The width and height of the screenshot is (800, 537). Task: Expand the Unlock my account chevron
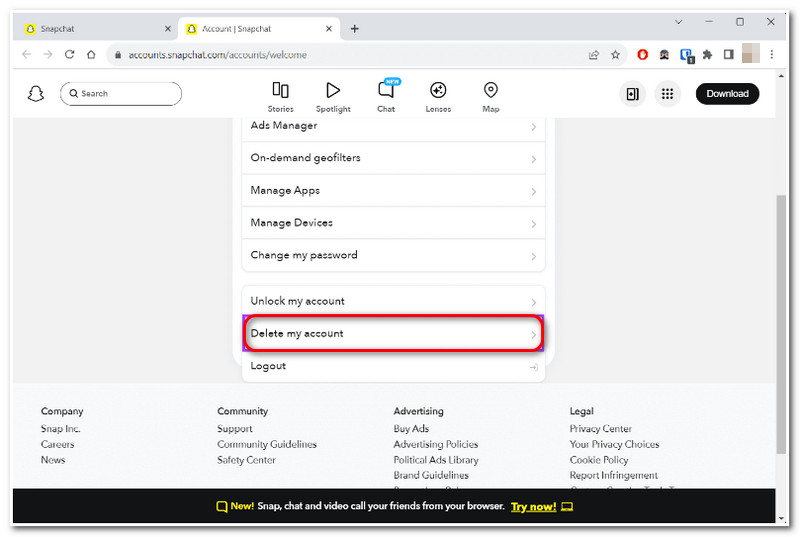[x=534, y=302]
